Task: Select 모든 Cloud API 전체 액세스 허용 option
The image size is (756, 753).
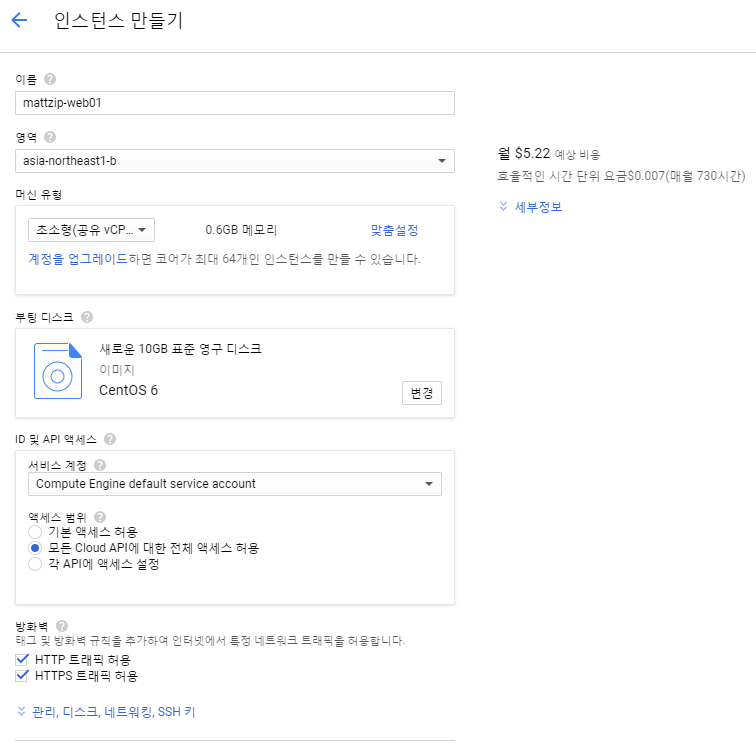Action: (x=35, y=548)
